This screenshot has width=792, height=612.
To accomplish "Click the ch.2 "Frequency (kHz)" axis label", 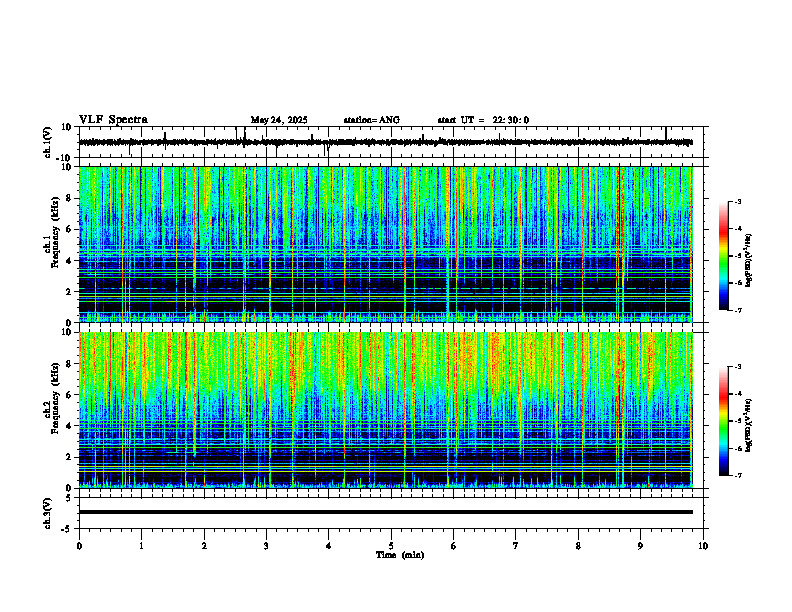I will tap(55, 398).
